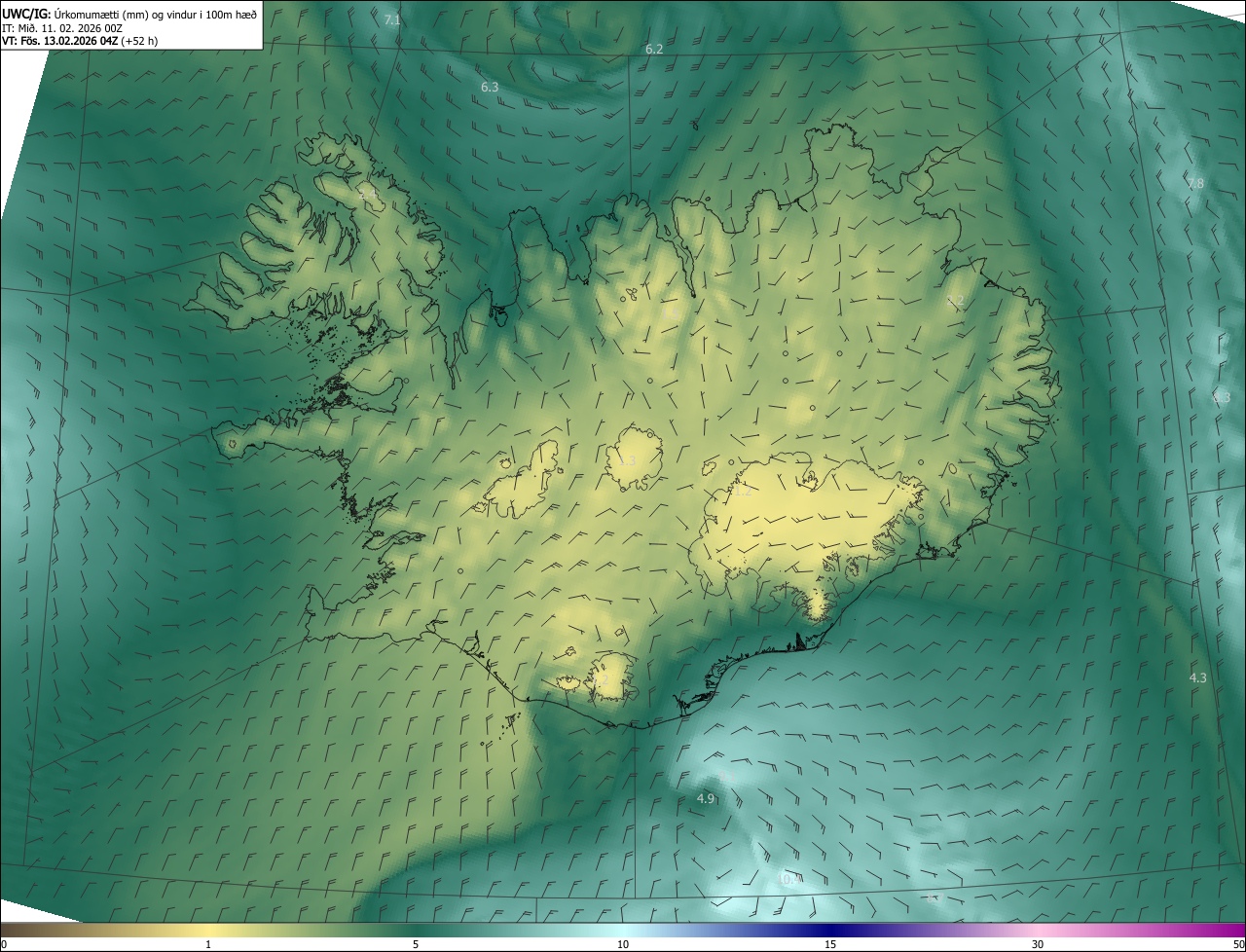The width and height of the screenshot is (1246, 952).
Task: Click the pink 30 mark on colorbar
Action: click(x=1038, y=944)
